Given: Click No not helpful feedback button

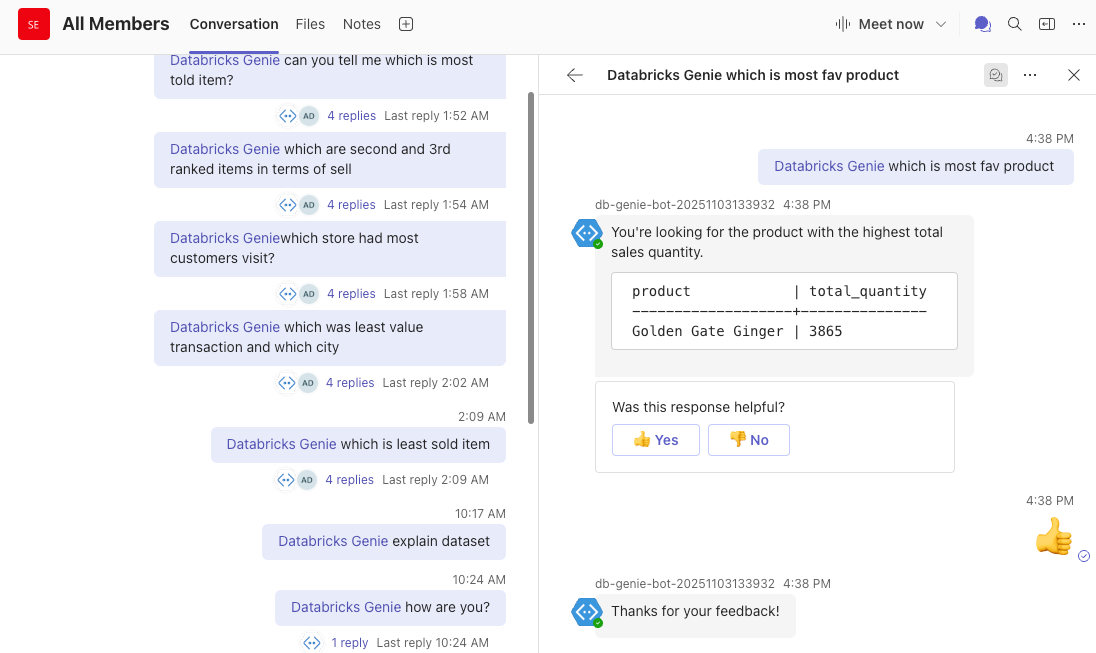Looking at the screenshot, I should coord(749,440).
